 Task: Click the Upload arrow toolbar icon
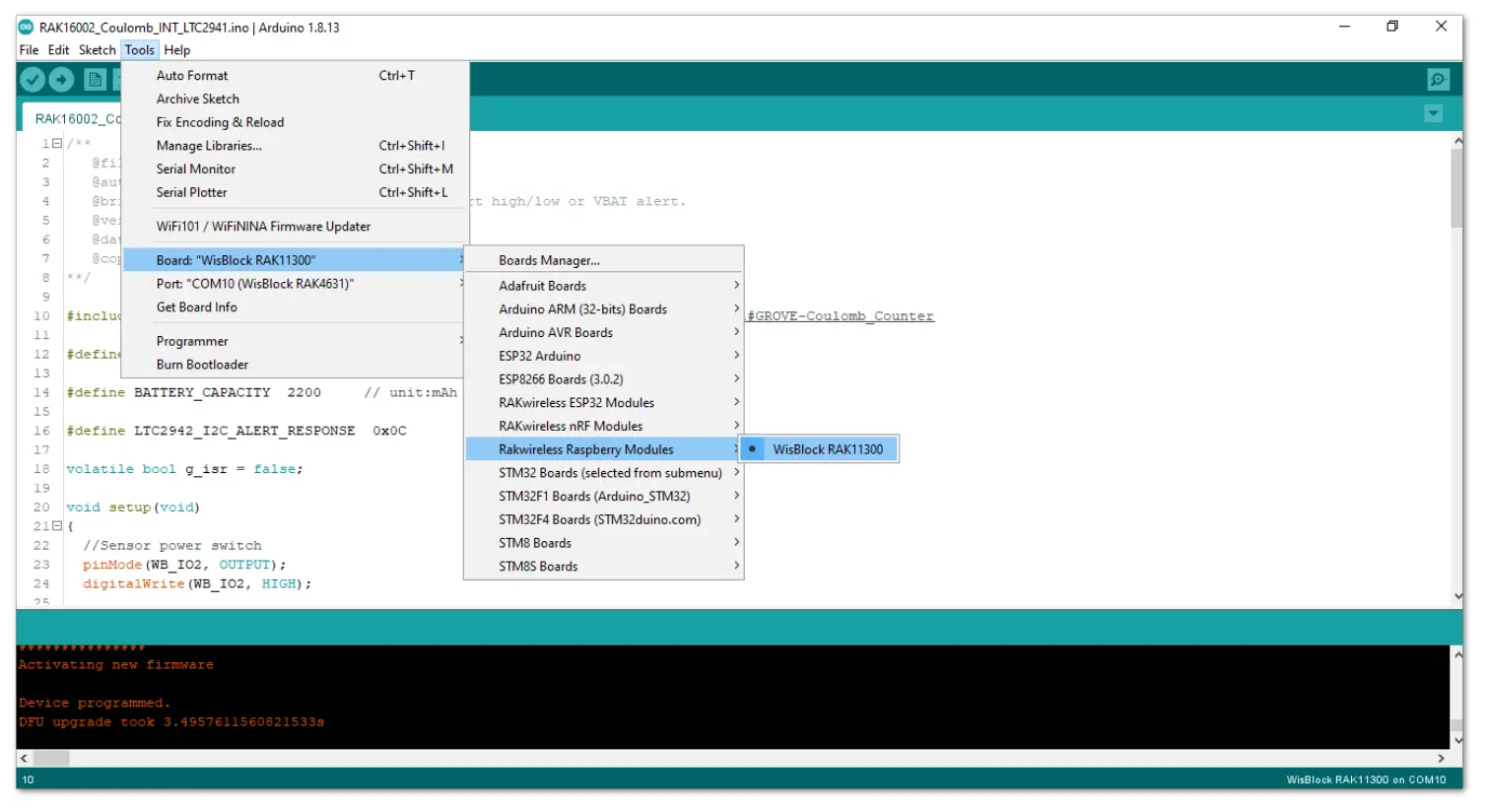pyautogui.click(x=61, y=80)
